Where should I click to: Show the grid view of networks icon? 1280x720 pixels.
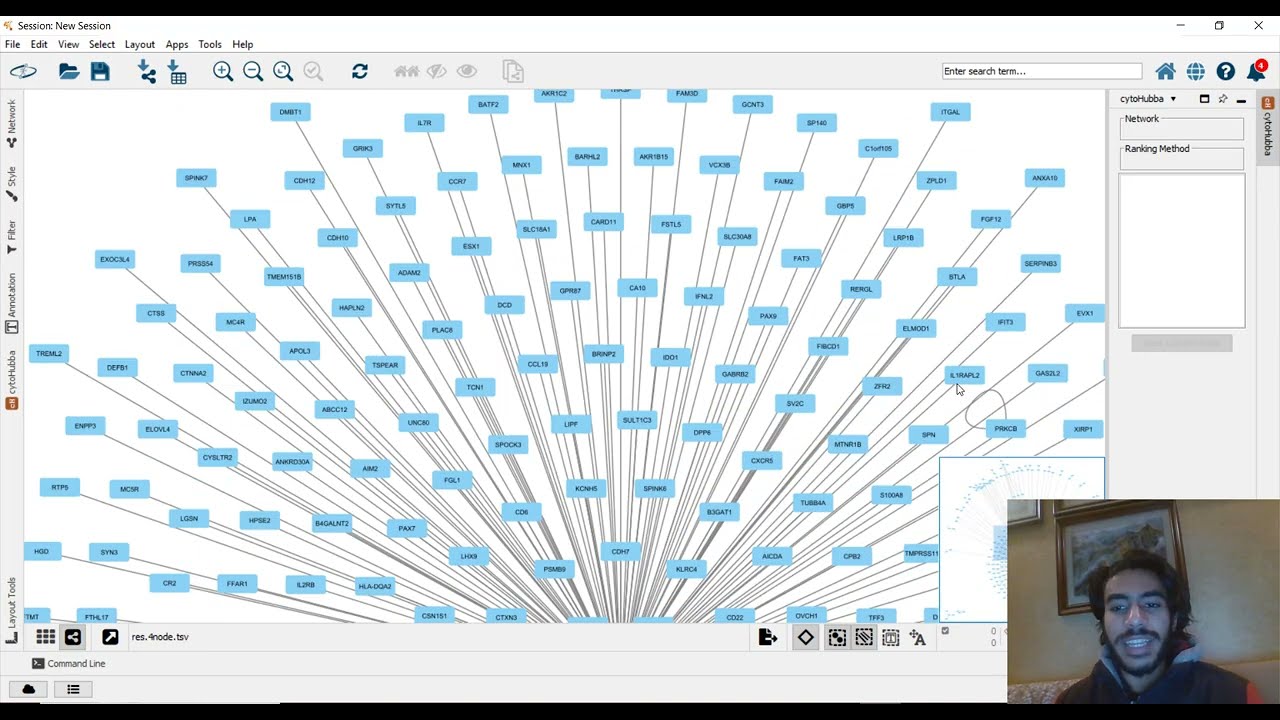[46, 637]
